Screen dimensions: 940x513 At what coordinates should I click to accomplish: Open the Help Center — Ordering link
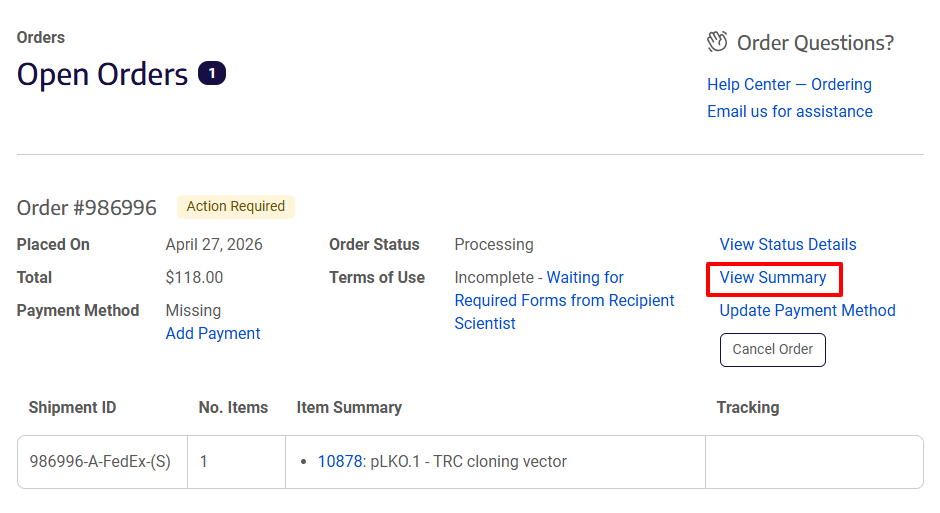pos(789,85)
